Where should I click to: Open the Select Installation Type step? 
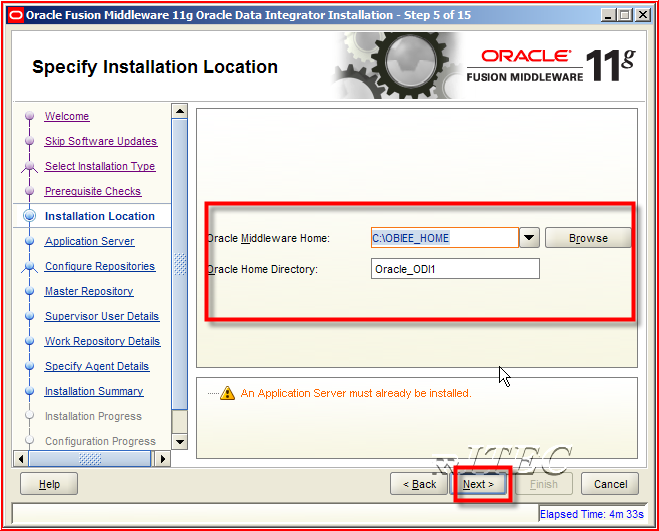(x=100, y=166)
